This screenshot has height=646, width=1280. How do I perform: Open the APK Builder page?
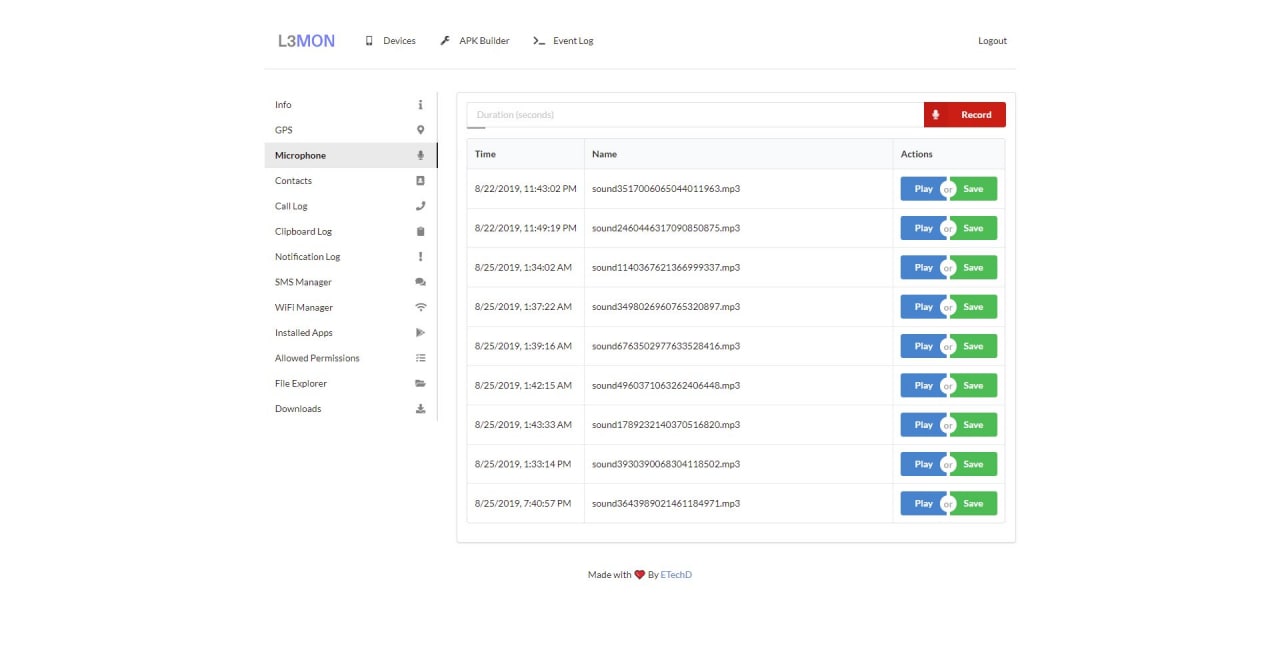[x=475, y=41]
